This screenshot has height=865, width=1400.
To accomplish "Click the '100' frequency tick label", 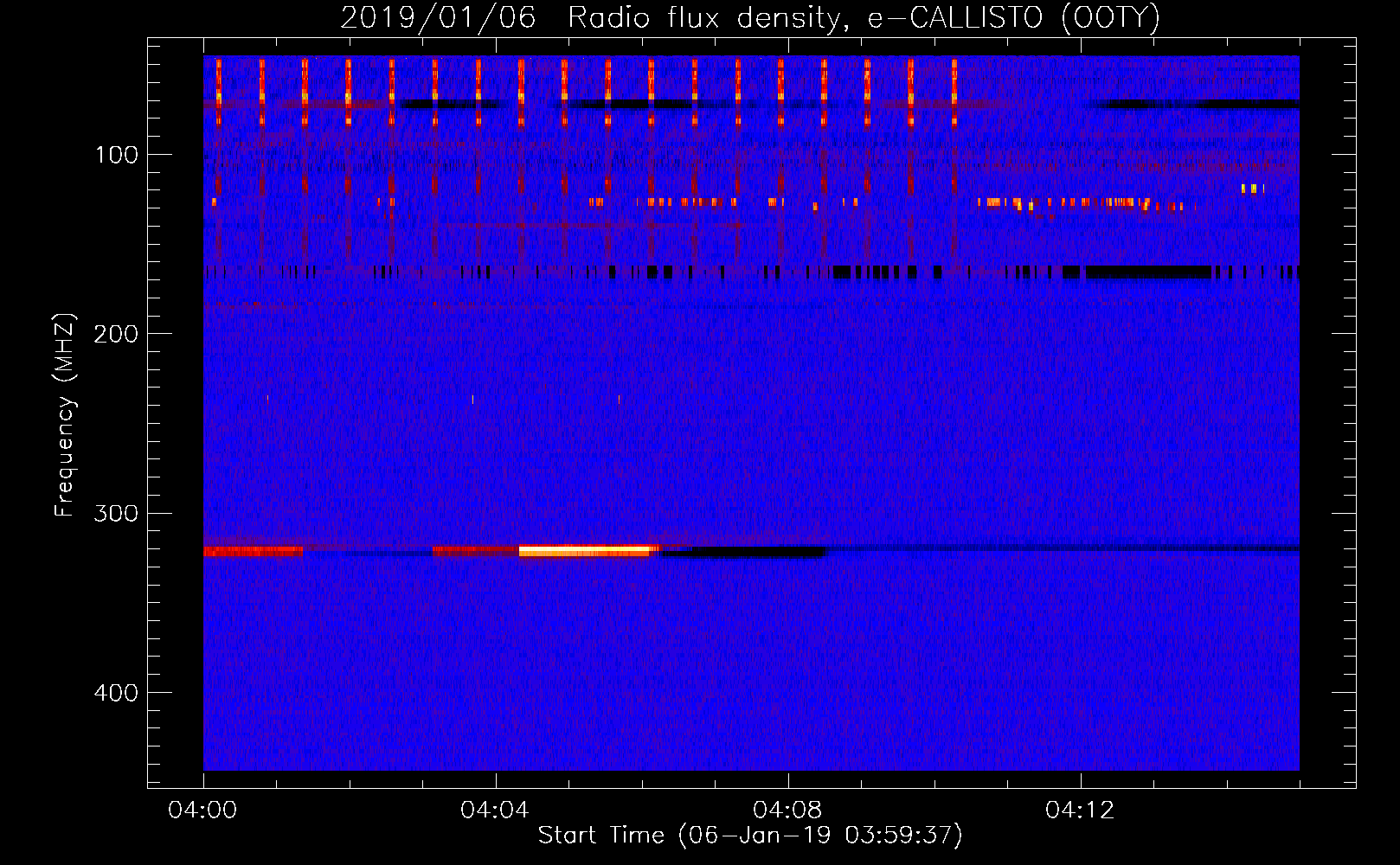I will tap(117, 155).
